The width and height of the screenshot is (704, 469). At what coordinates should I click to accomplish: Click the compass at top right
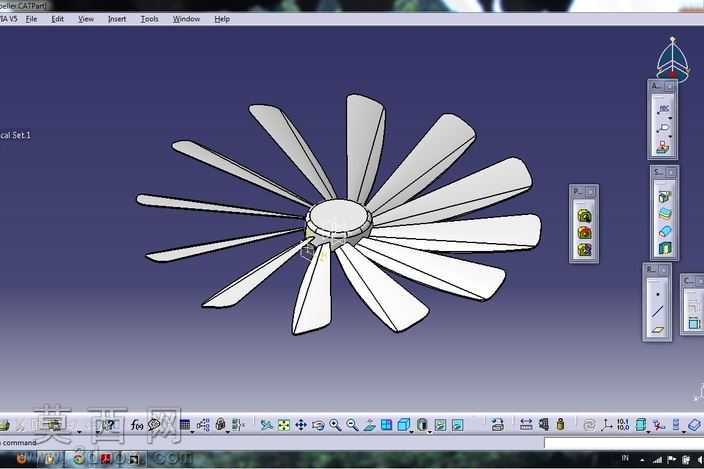tap(672, 59)
